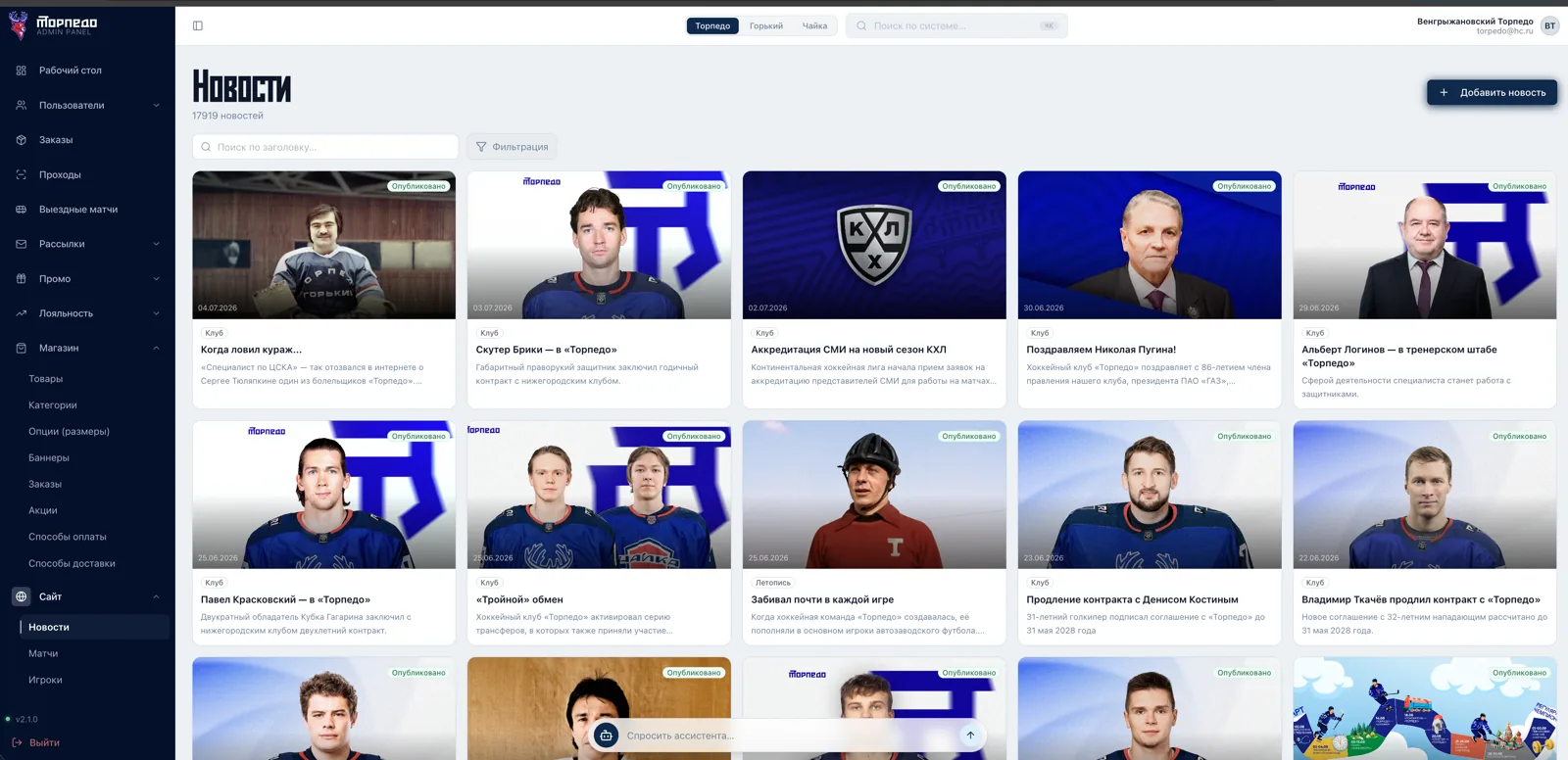
Task: Click the Пользователи users icon
Action: [22, 105]
